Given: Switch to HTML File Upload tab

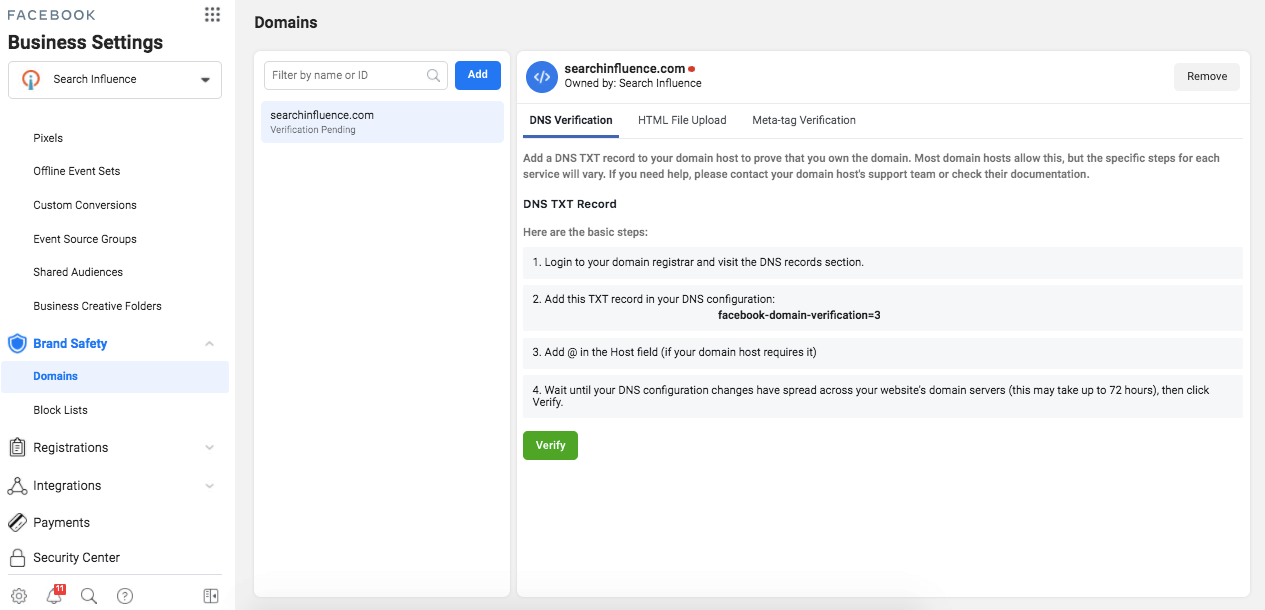Looking at the screenshot, I should [682, 120].
